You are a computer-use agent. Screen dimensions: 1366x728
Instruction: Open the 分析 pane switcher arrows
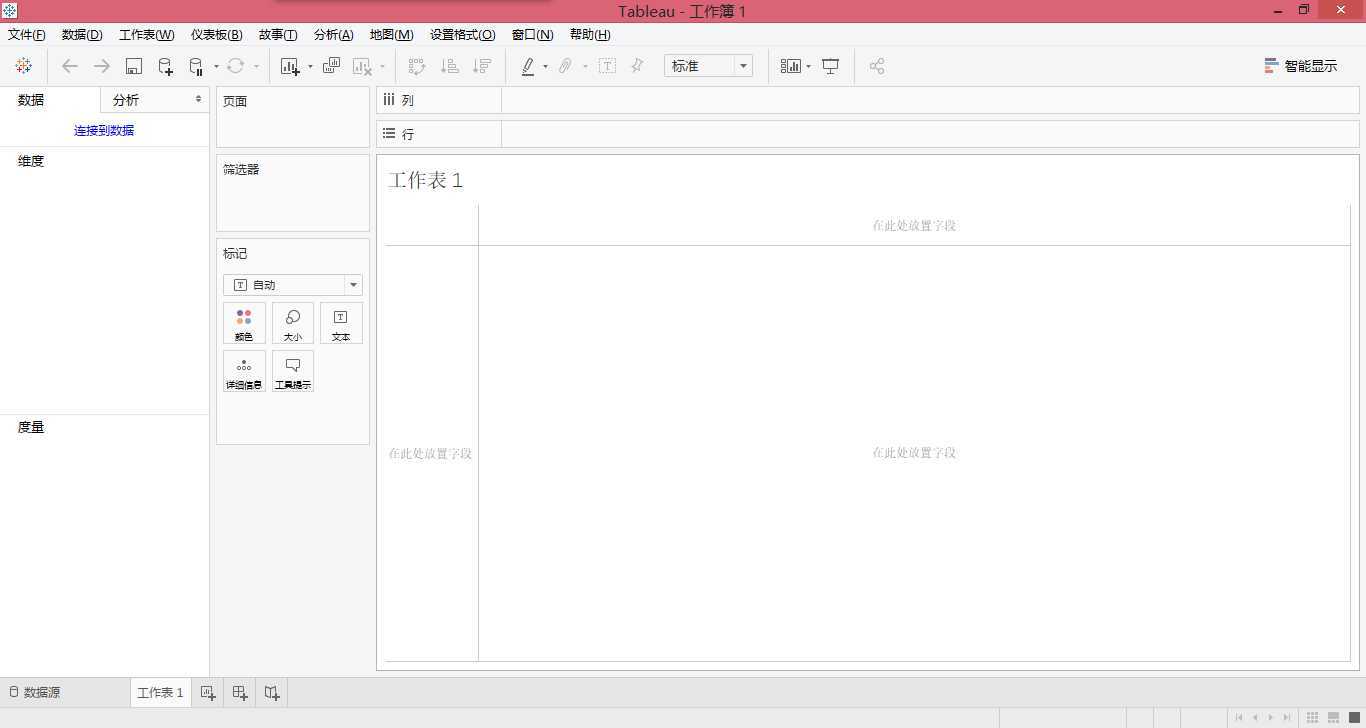[x=198, y=99]
